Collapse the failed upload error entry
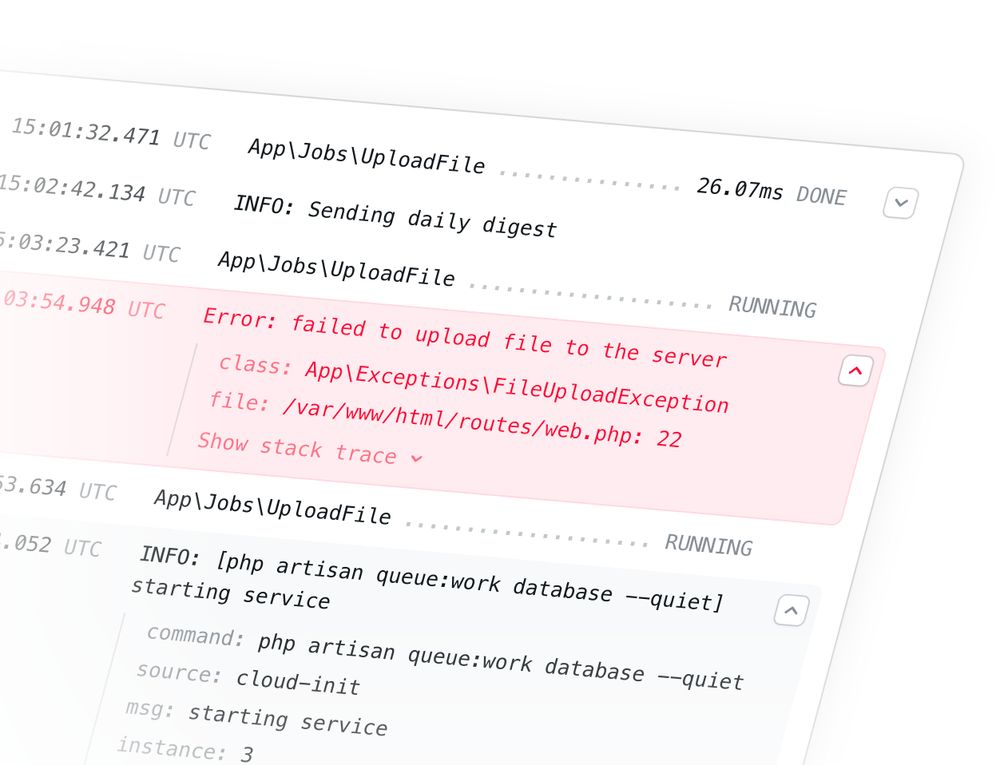 tap(855, 371)
